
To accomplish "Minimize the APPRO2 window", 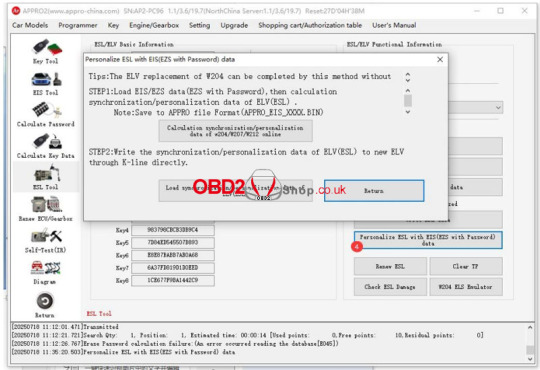I will point(477,11).
